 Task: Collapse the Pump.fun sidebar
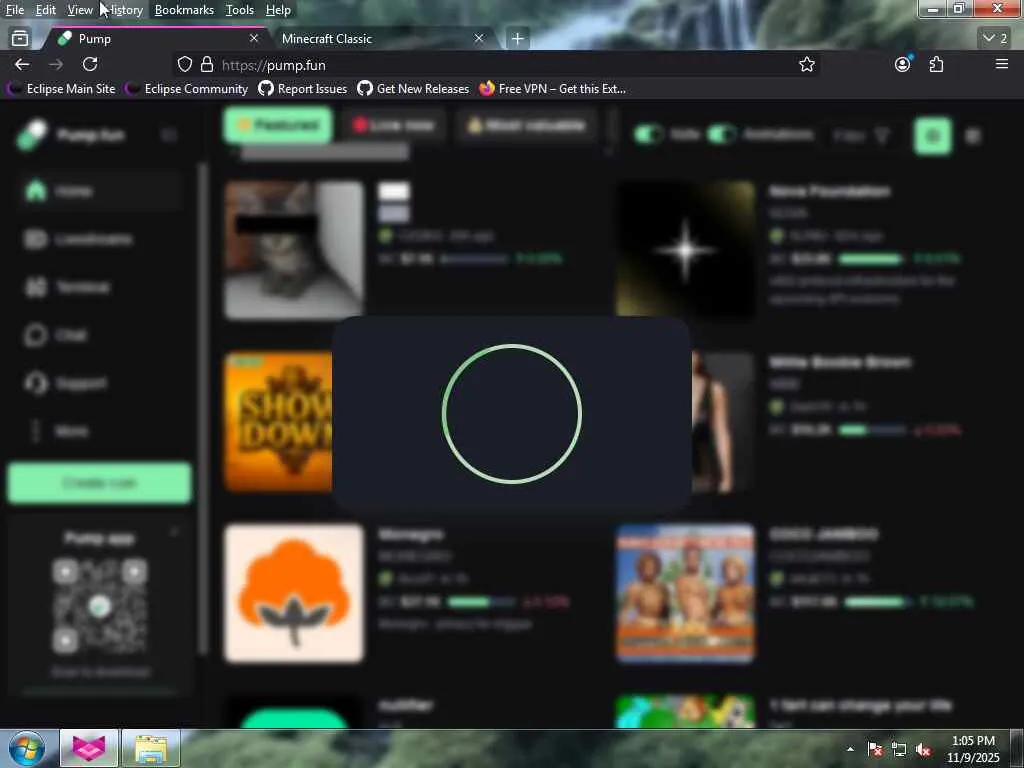(168, 135)
